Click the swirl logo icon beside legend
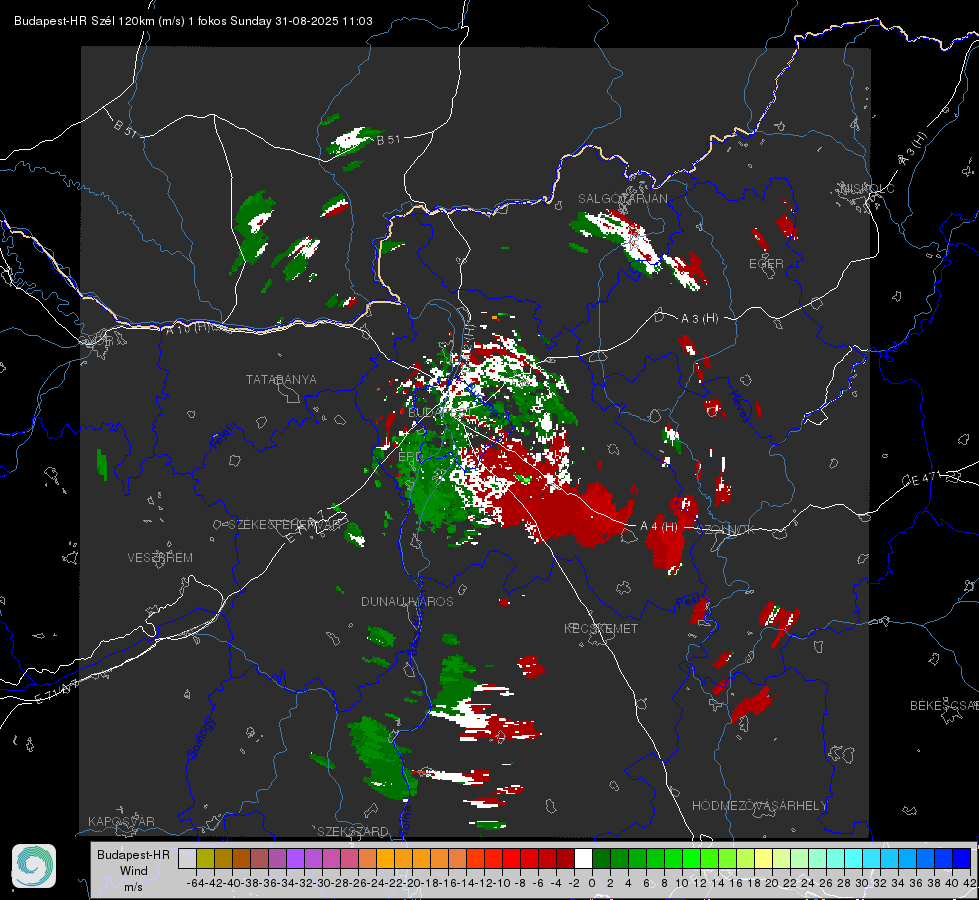This screenshot has width=979, height=900. 34,866
